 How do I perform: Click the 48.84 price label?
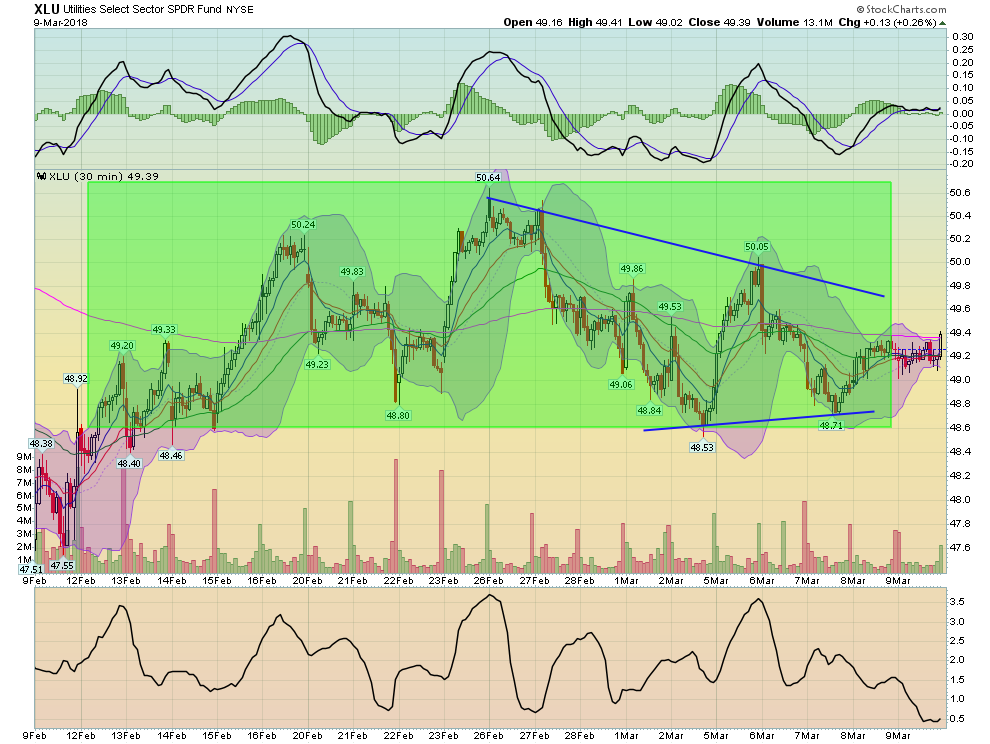tap(650, 410)
